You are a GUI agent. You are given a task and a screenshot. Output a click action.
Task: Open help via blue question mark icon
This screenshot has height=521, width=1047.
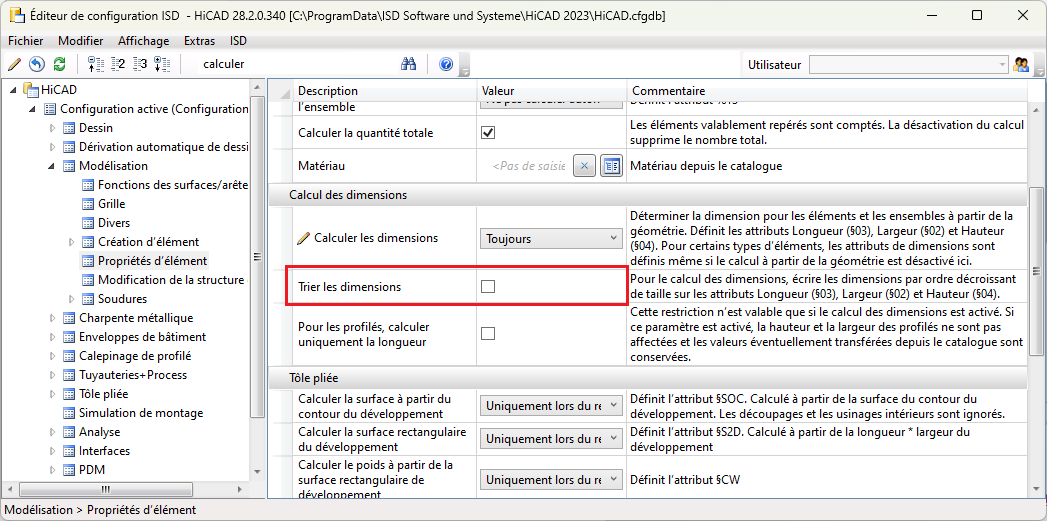tap(447, 64)
